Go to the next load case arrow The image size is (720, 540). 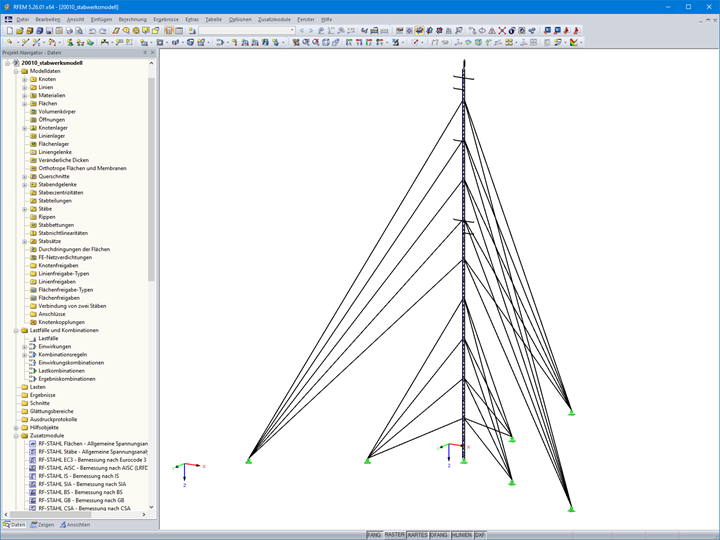[x=311, y=31]
